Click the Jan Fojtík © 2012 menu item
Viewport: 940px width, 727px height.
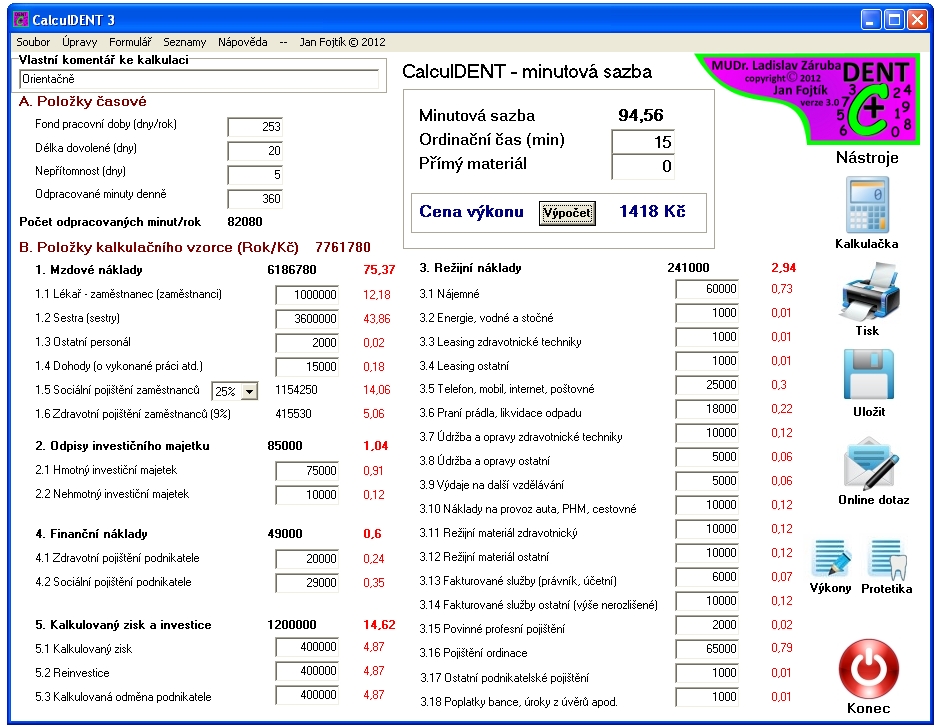[342, 42]
